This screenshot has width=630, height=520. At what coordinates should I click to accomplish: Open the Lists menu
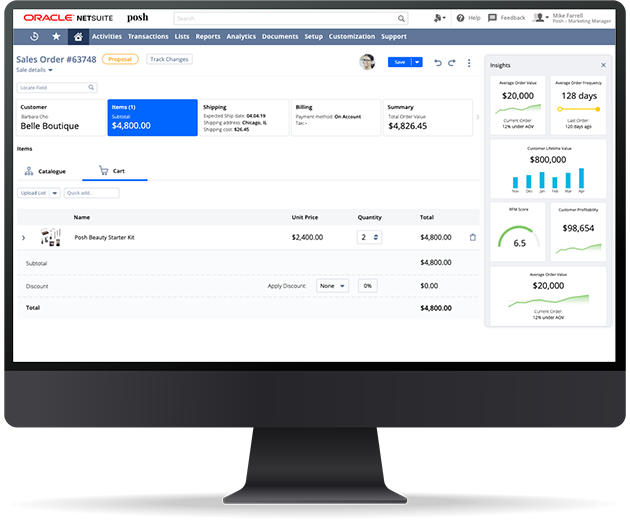pyautogui.click(x=182, y=37)
